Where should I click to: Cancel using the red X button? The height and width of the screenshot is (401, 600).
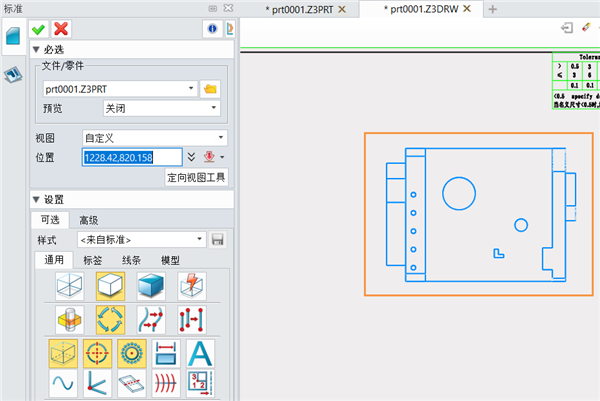point(62,29)
